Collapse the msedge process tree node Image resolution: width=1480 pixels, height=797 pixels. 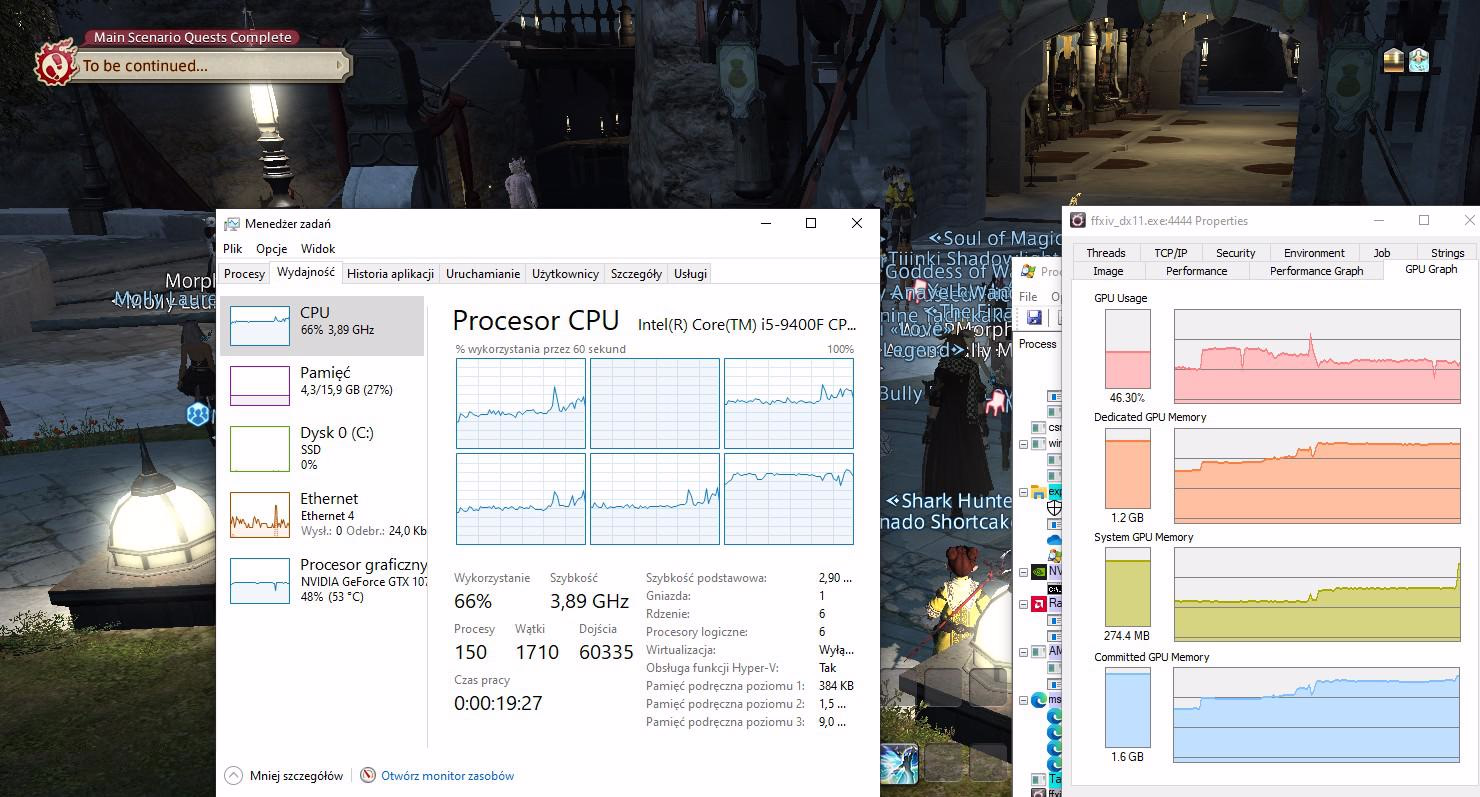(x=1024, y=700)
